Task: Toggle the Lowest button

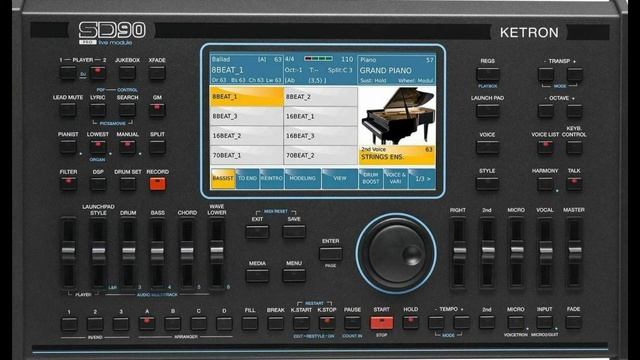Action: (98, 147)
